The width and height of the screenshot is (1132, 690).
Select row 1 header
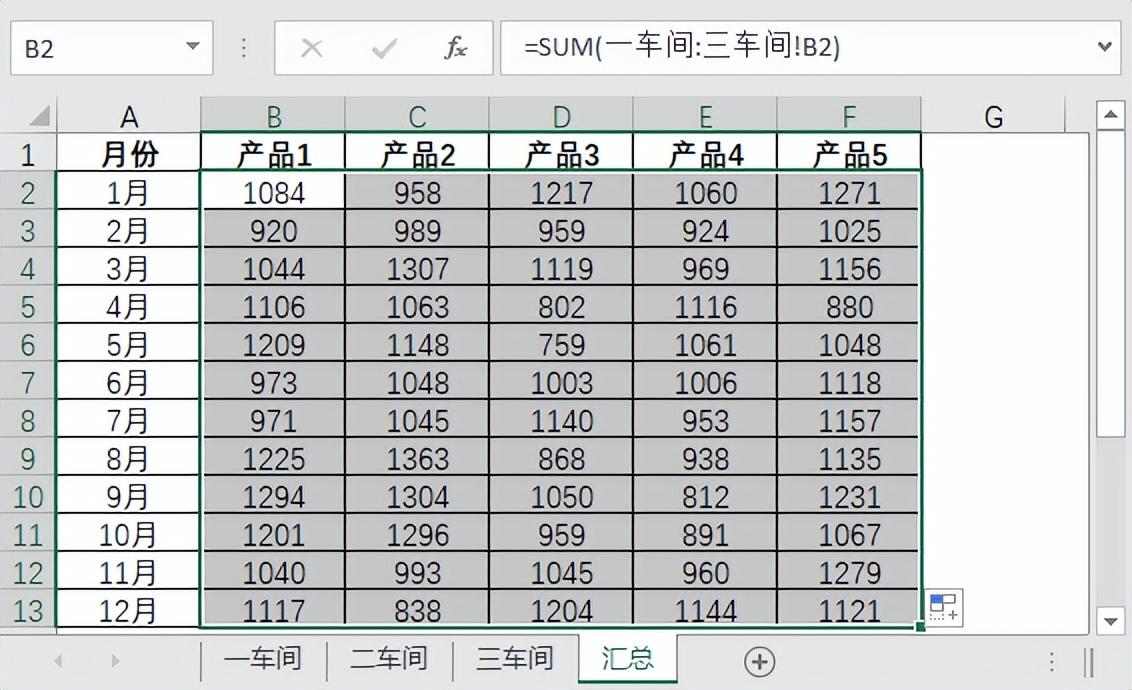pos(27,154)
